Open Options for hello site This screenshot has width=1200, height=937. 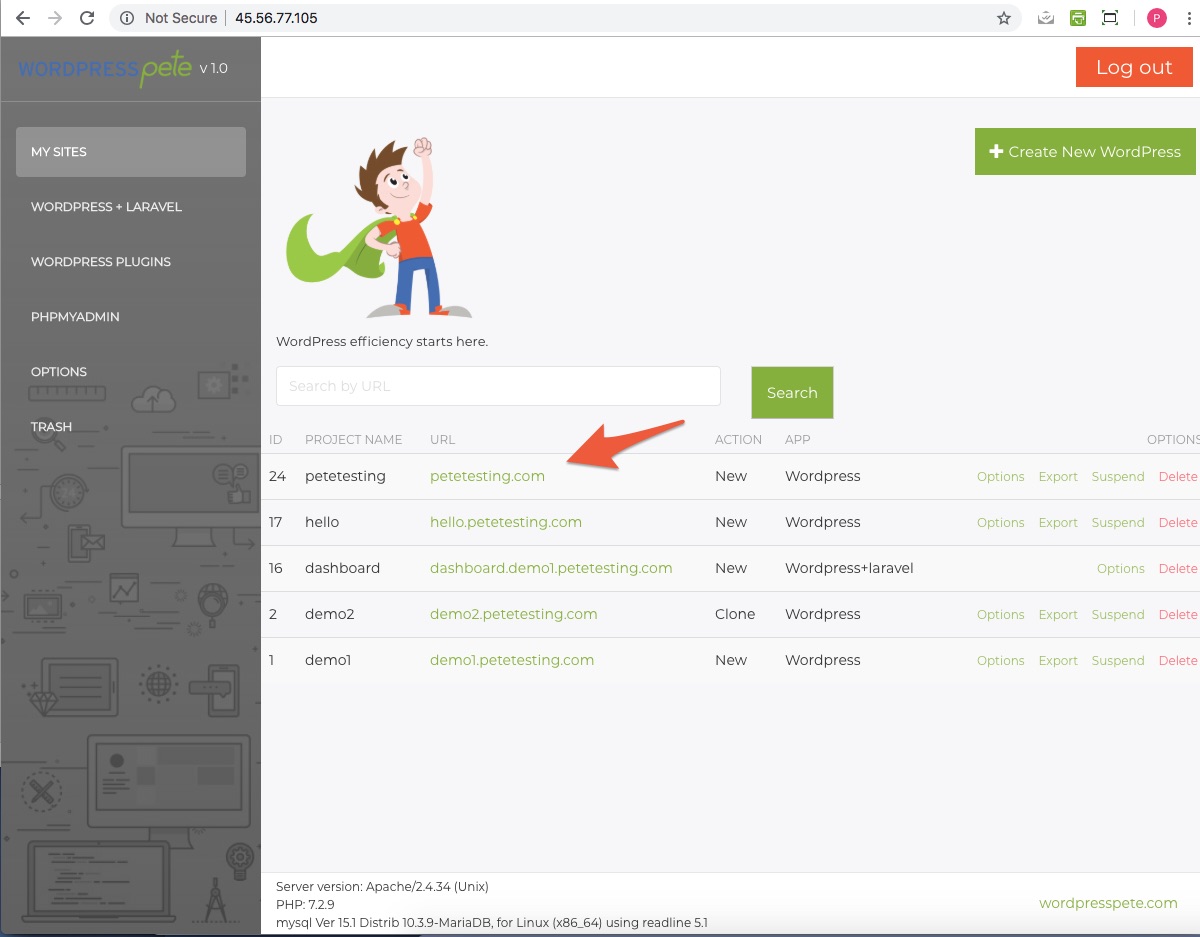point(1000,523)
